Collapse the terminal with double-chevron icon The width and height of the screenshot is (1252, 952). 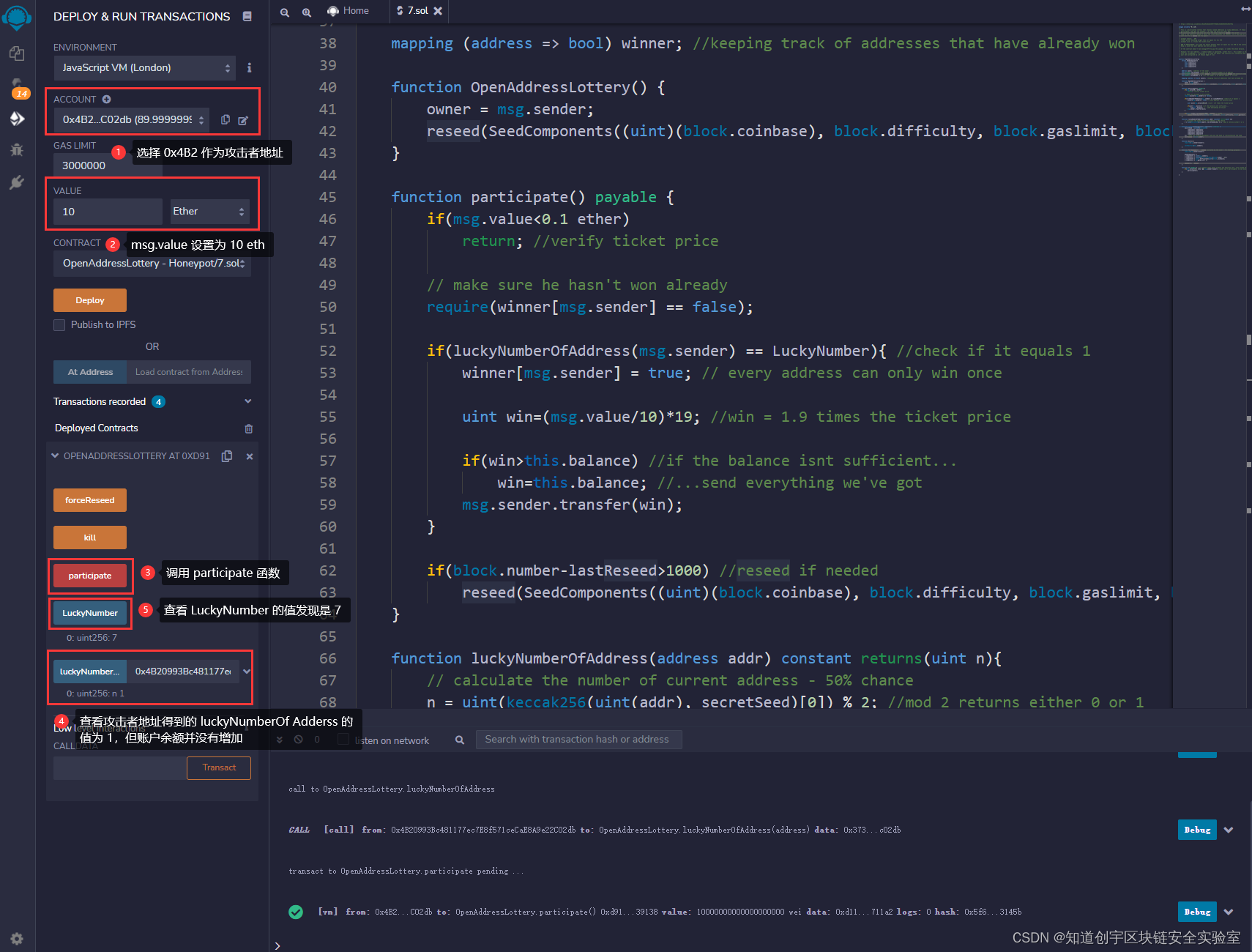pyautogui.click(x=279, y=740)
